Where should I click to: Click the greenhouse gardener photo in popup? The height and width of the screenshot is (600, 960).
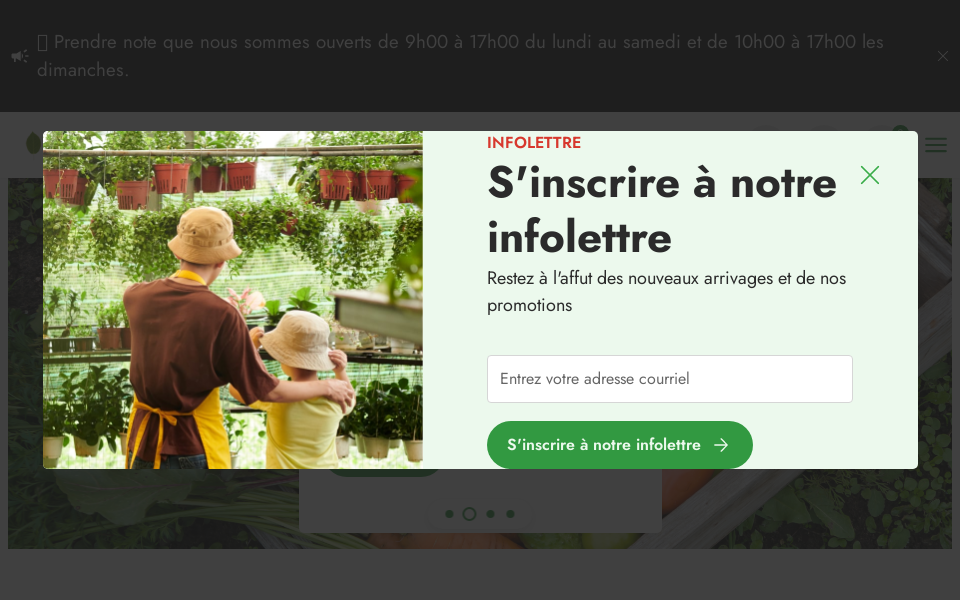[x=233, y=300]
